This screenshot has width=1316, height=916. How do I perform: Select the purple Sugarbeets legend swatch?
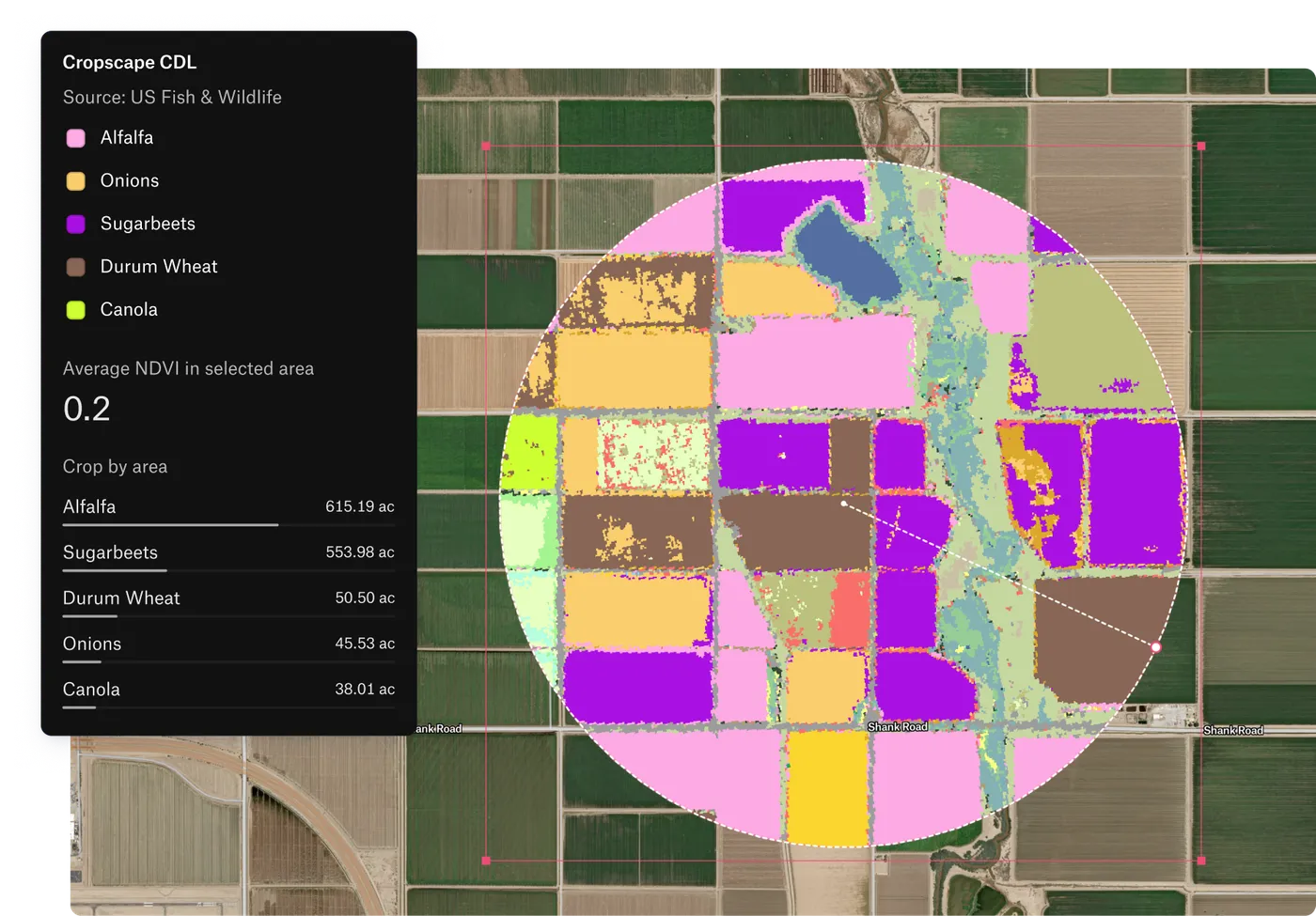[x=76, y=224]
